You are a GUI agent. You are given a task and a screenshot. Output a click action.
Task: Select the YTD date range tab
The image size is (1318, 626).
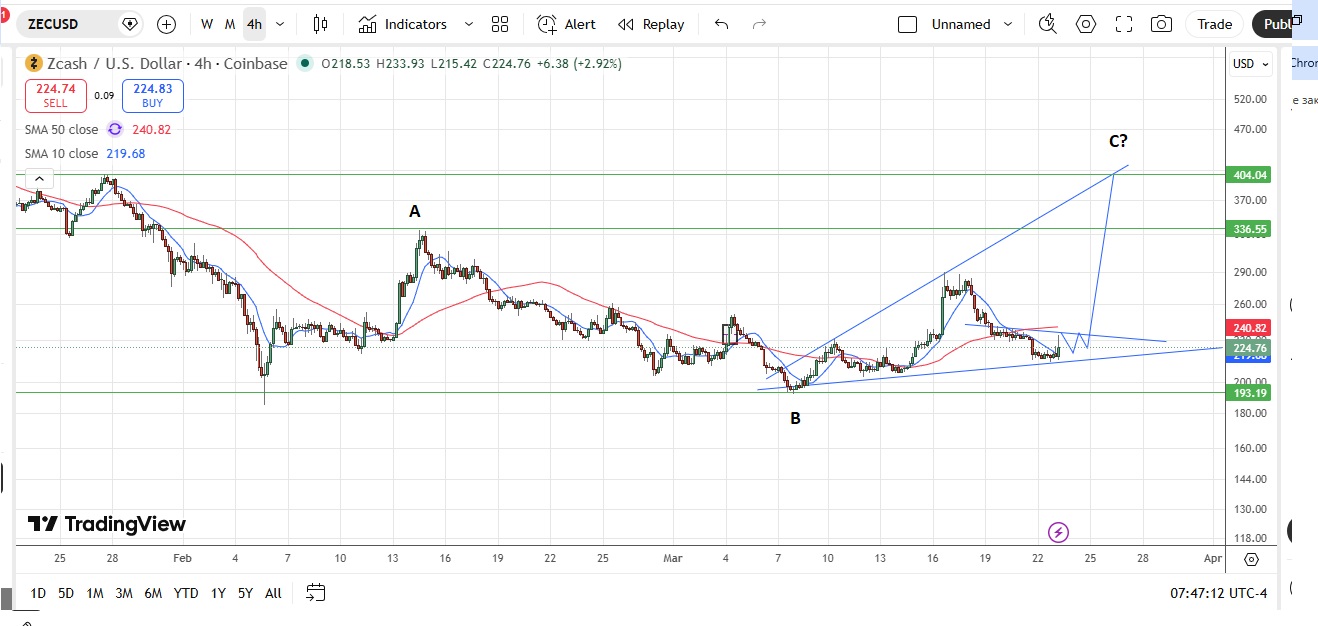185,593
